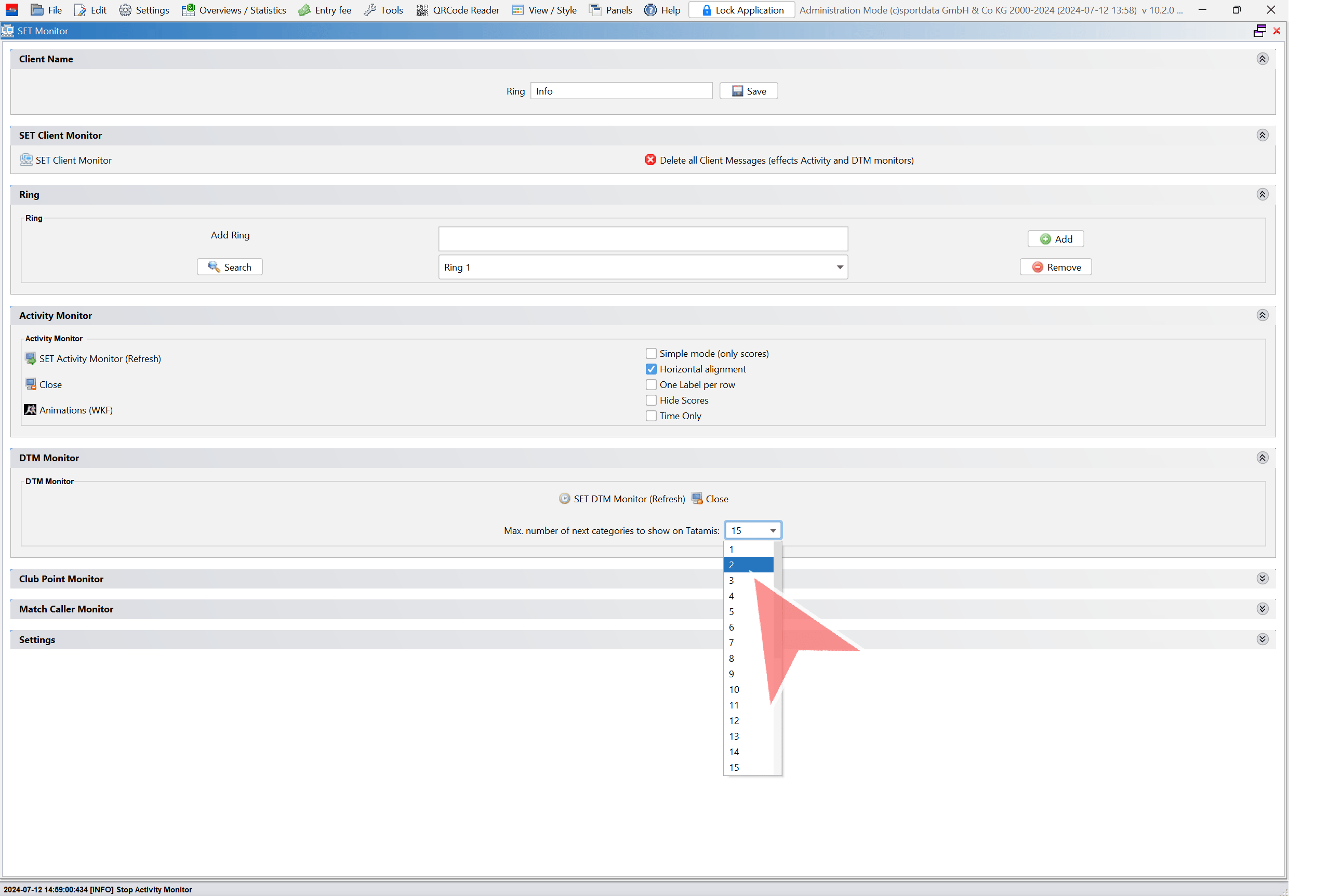Viewport: 1329px width, 896px height.
Task: Select 6 in the dropdown list
Action: tap(748, 627)
